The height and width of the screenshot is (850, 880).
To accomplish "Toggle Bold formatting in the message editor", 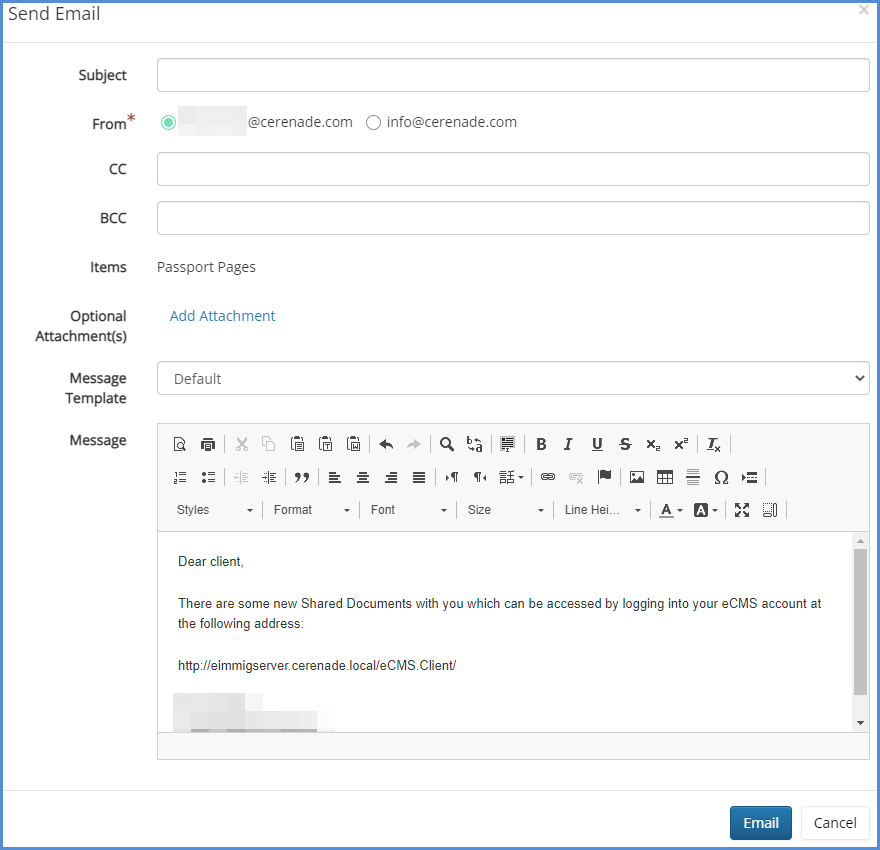I will (x=541, y=445).
